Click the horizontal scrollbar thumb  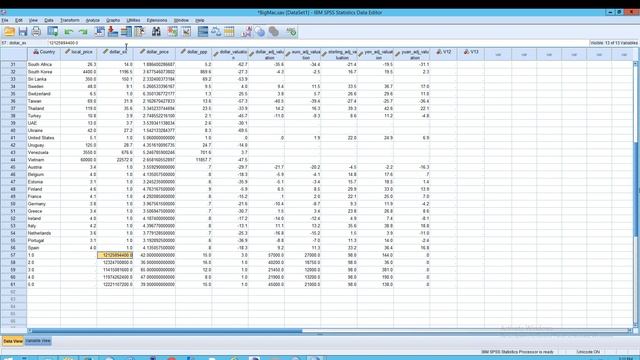pyautogui.click(x=167, y=331)
